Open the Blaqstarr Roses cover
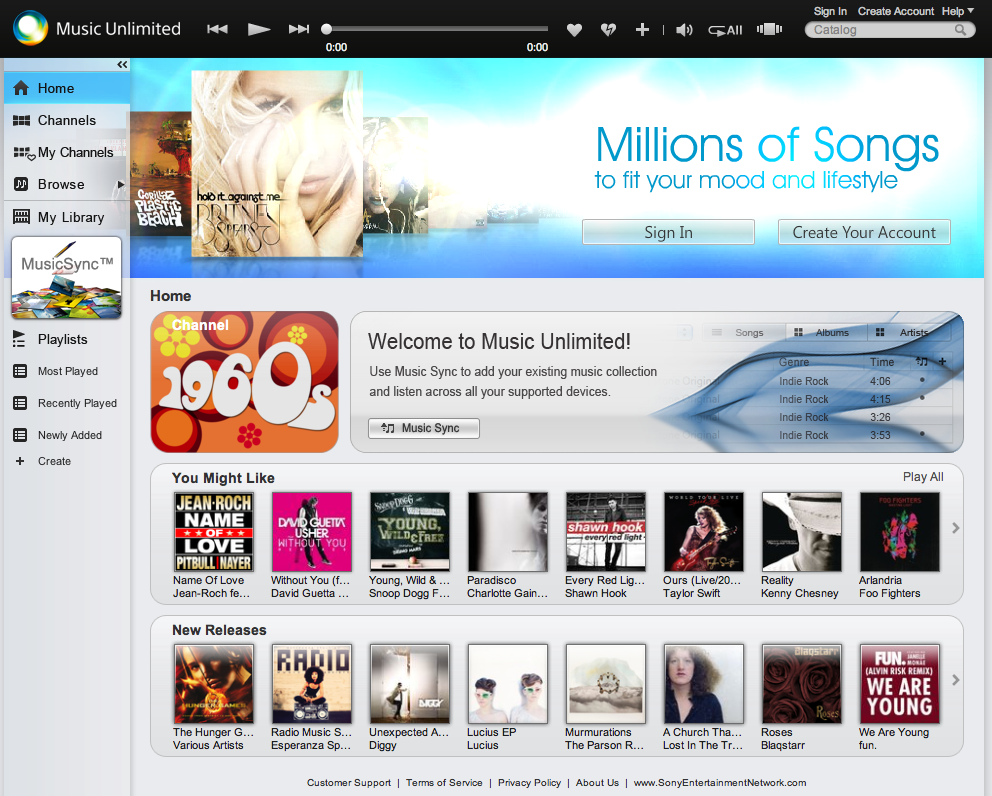The height and width of the screenshot is (796, 992). click(802, 684)
